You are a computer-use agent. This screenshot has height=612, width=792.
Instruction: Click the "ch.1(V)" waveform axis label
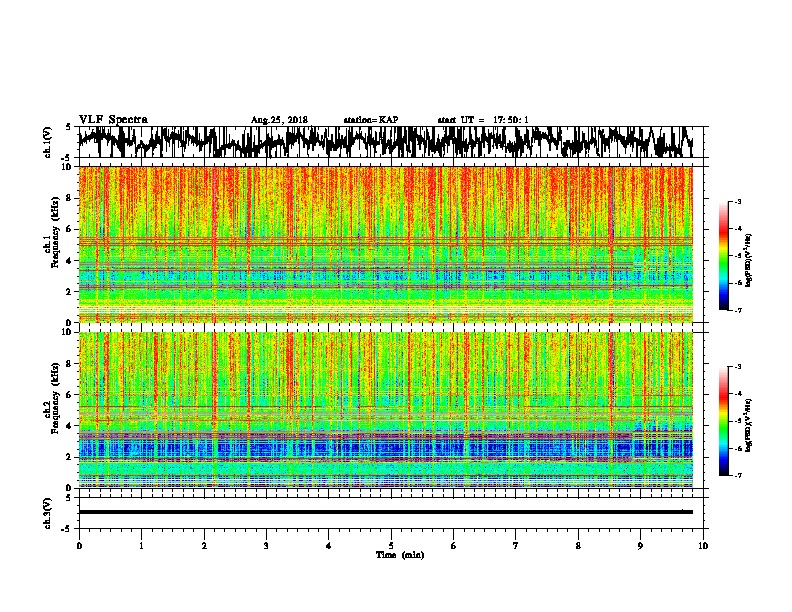48,142
